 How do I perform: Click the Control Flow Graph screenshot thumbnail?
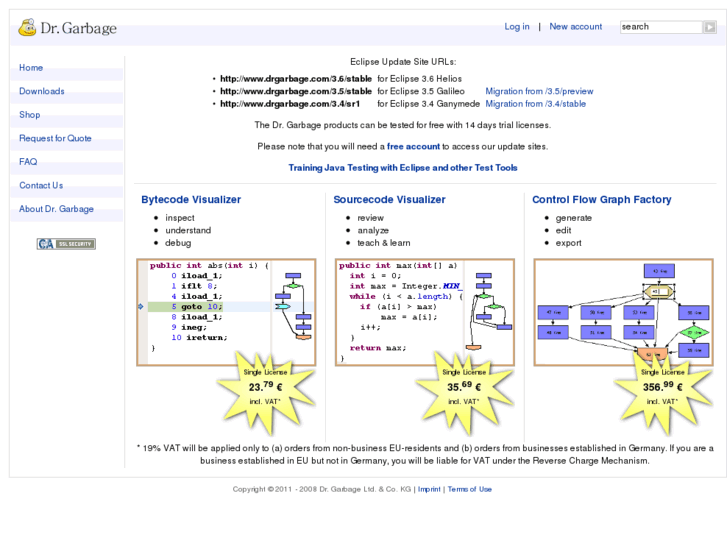point(624,312)
